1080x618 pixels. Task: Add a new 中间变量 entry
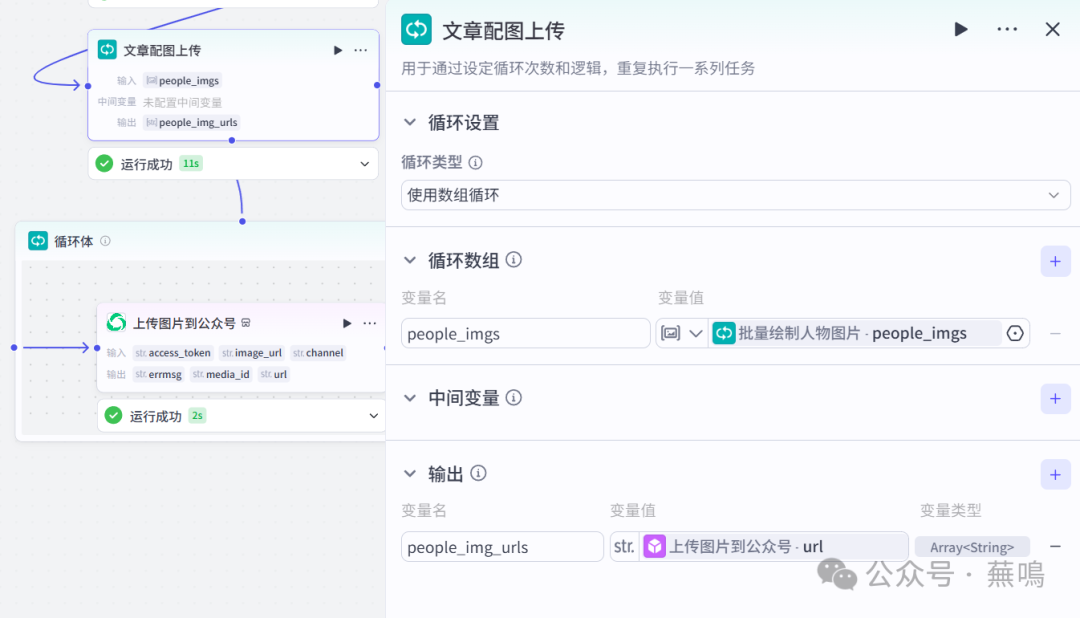[1055, 398]
